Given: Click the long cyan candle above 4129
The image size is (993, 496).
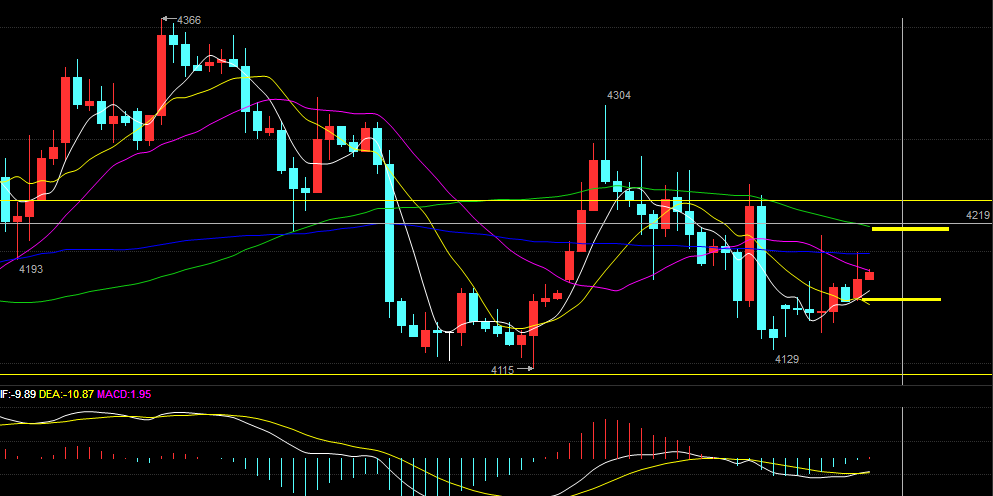Looking at the screenshot, I should [762, 268].
